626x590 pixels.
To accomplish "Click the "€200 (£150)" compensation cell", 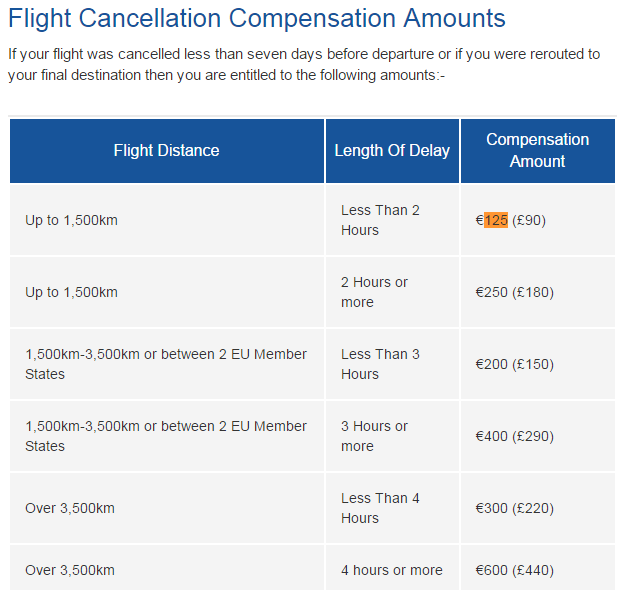I will (514, 364).
